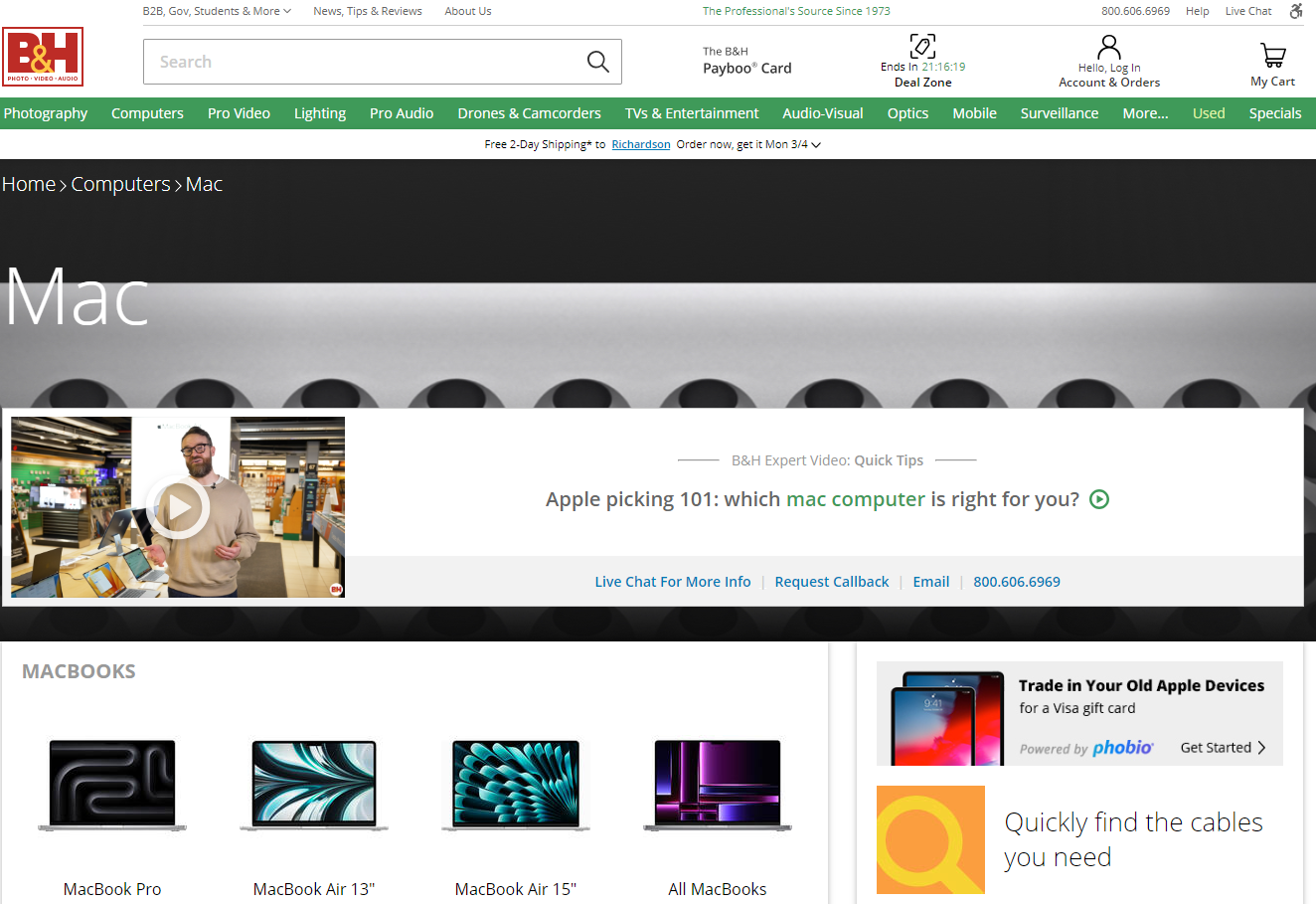Click the yellow cable finder magnifier icon
1316x904 pixels.
[929, 839]
